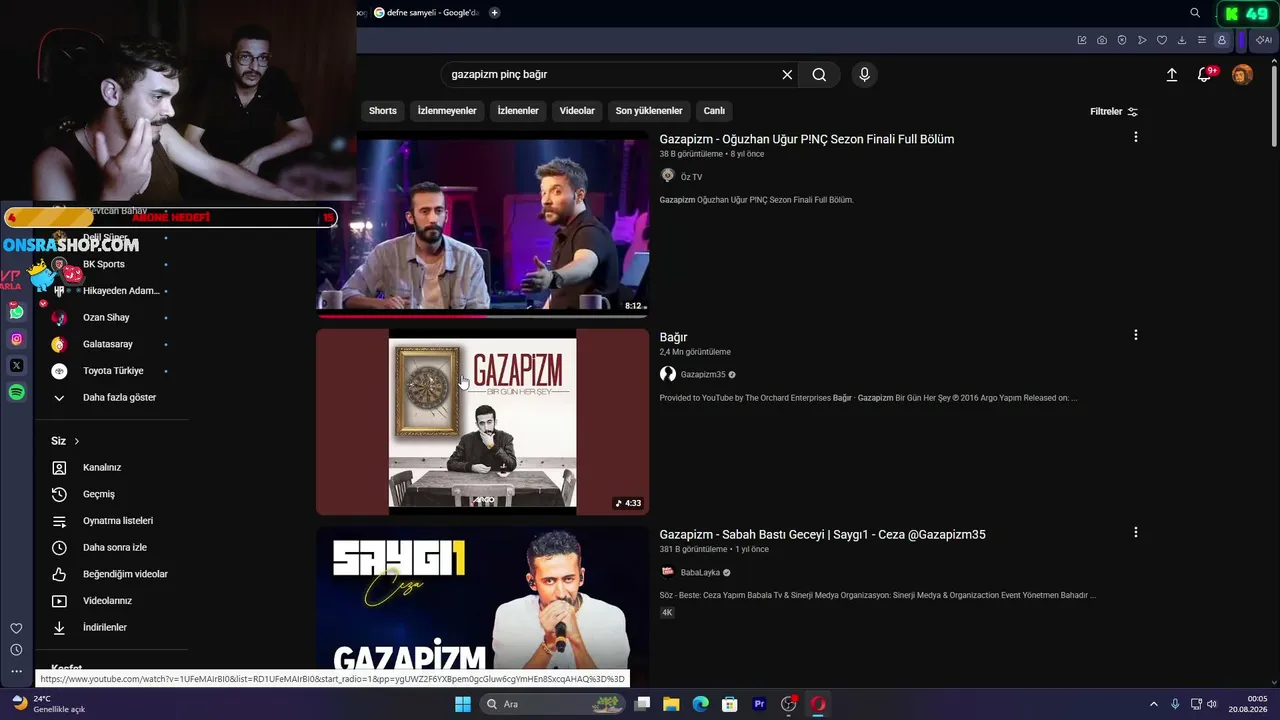Open more options for Sabah Bastı Geceyi video

click(x=1135, y=533)
